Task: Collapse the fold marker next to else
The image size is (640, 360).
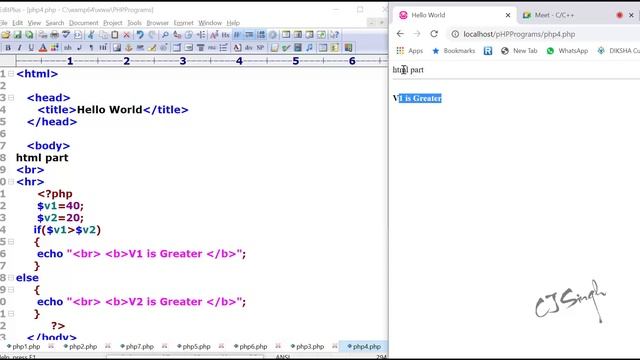Action: [x=11, y=278]
